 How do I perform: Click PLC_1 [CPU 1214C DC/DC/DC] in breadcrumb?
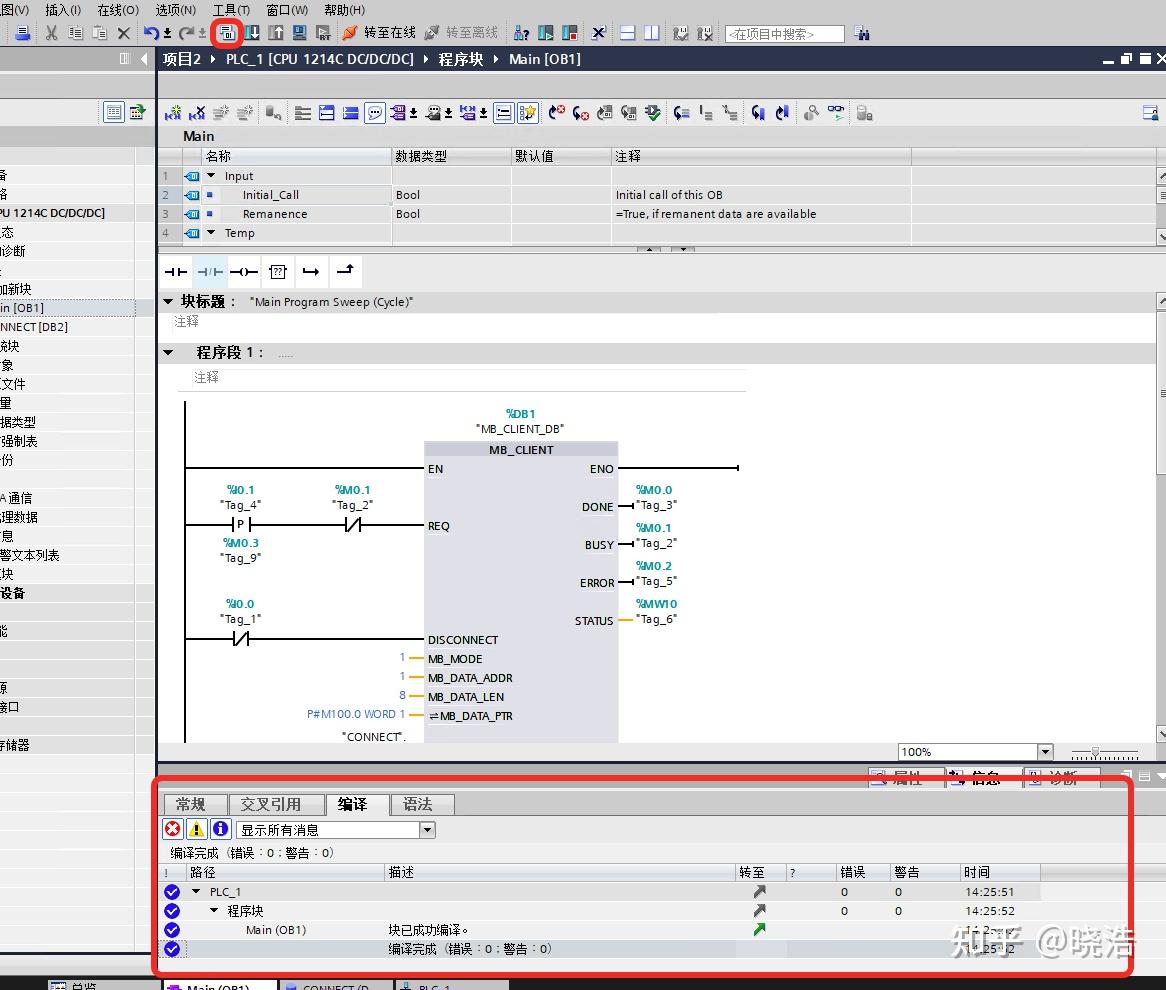pyautogui.click(x=320, y=59)
